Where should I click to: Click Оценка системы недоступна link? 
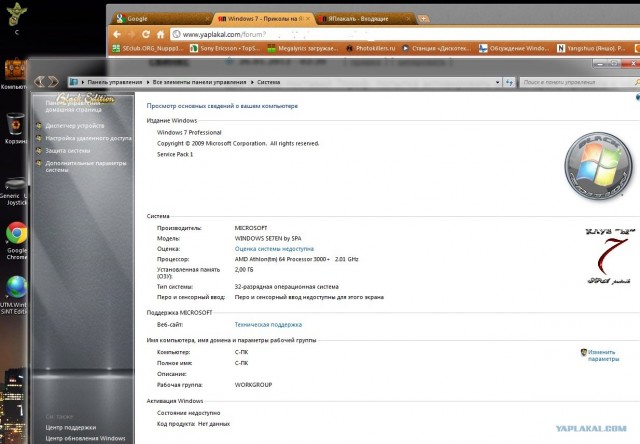click(x=274, y=249)
